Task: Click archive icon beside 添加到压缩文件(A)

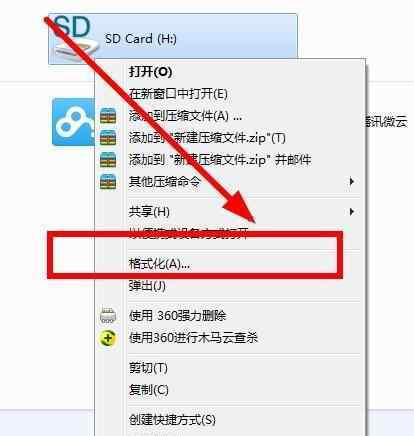Action: point(108,116)
